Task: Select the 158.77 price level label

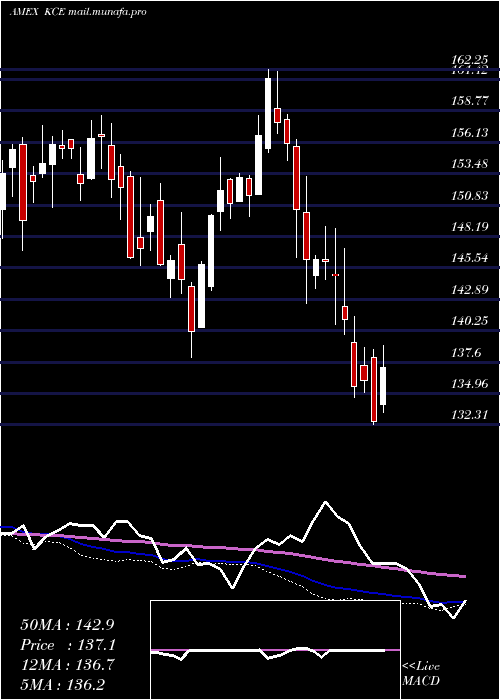Action: 470,101
